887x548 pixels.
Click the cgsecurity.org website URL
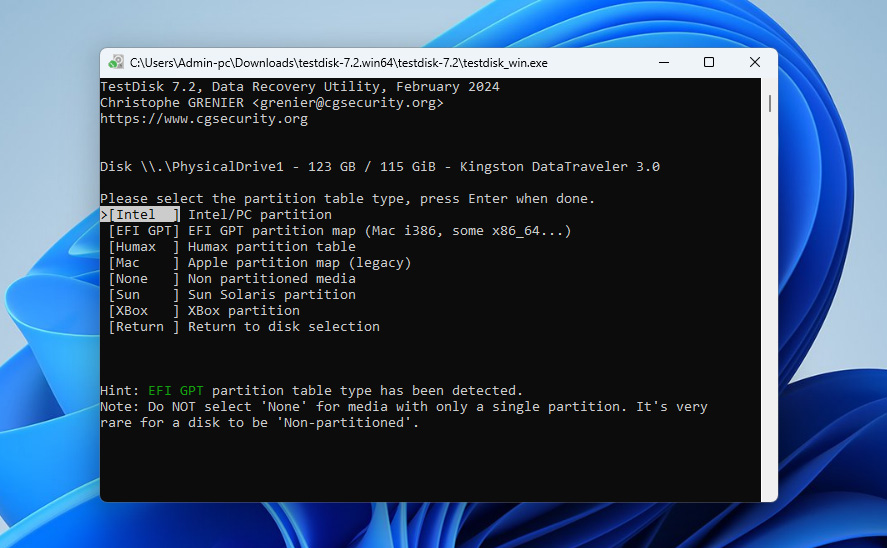click(x=204, y=119)
